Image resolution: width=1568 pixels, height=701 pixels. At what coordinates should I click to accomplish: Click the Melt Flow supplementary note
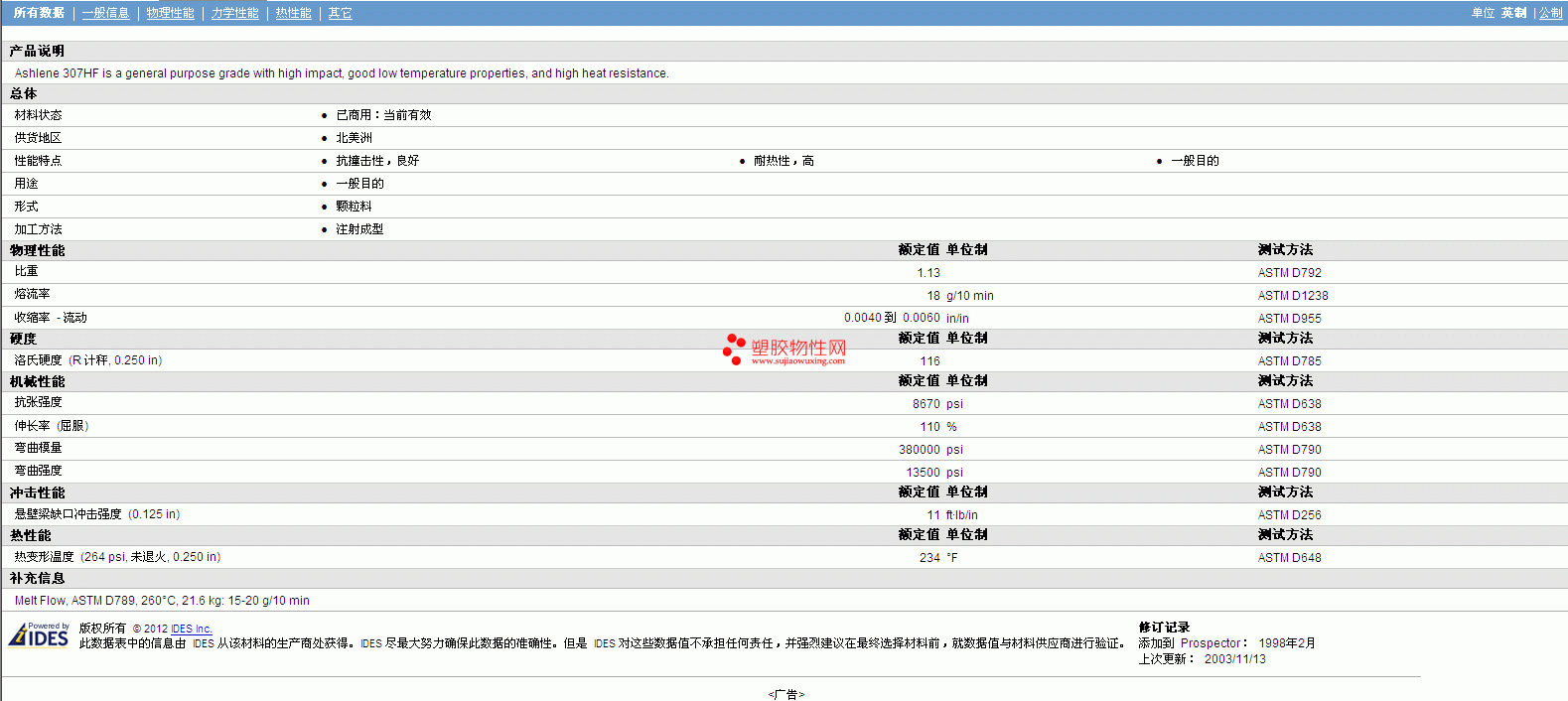pyautogui.click(x=162, y=601)
